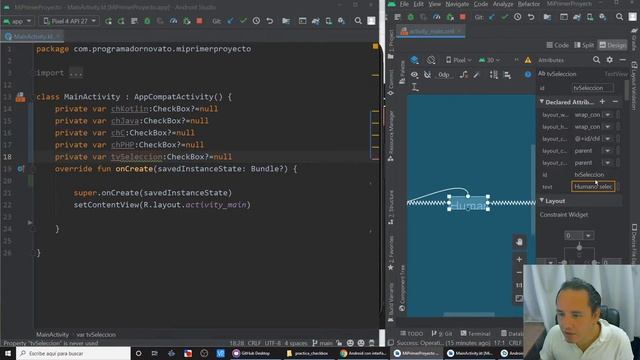The image size is (640, 360).
Task: Collapse the Declared Attributes section
Action: [542, 102]
